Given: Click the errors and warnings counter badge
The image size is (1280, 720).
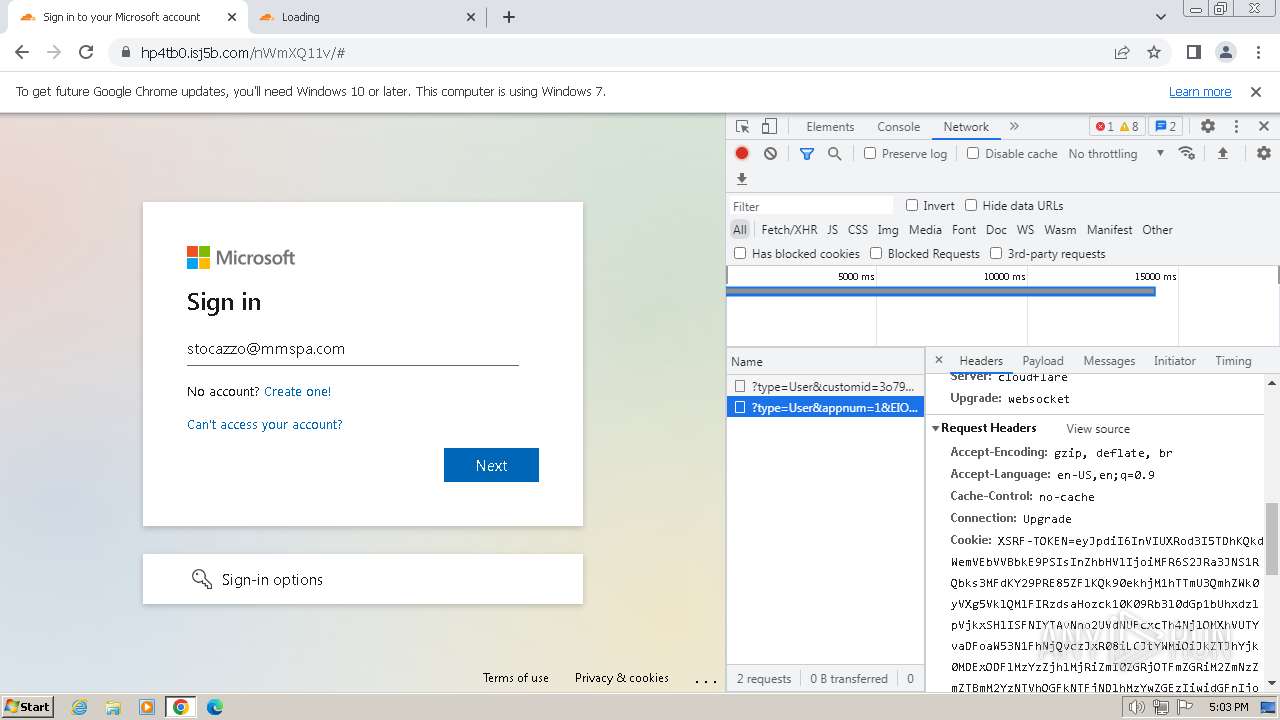Looking at the screenshot, I should click(1117, 127).
